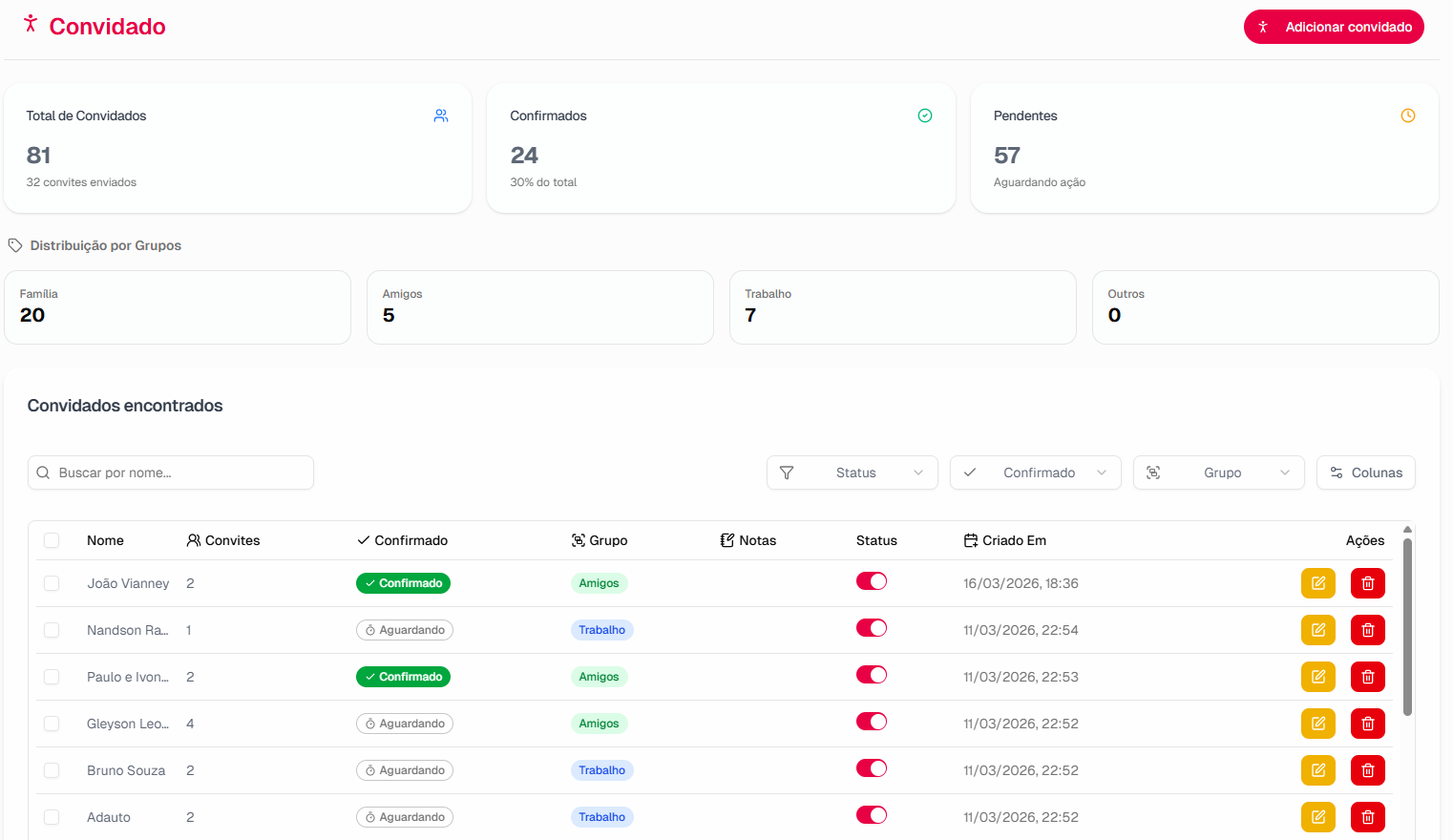1453x840 pixels.
Task: Click the group icon in Grupo column header
Action: pos(579,540)
